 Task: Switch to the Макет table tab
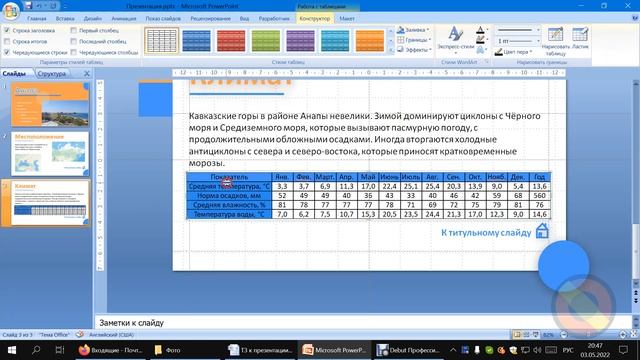click(347, 18)
